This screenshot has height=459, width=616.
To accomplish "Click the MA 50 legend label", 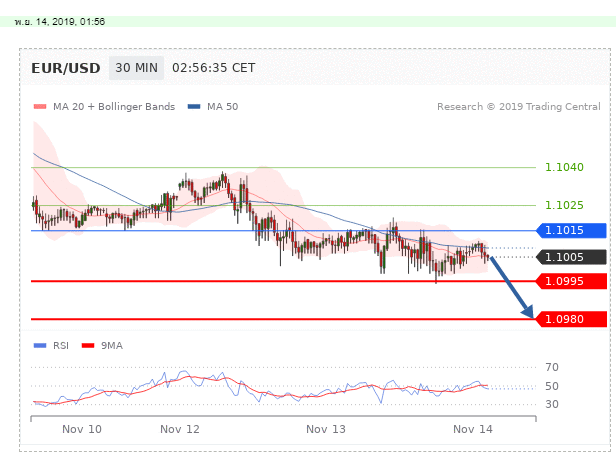I will pos(223,107).
